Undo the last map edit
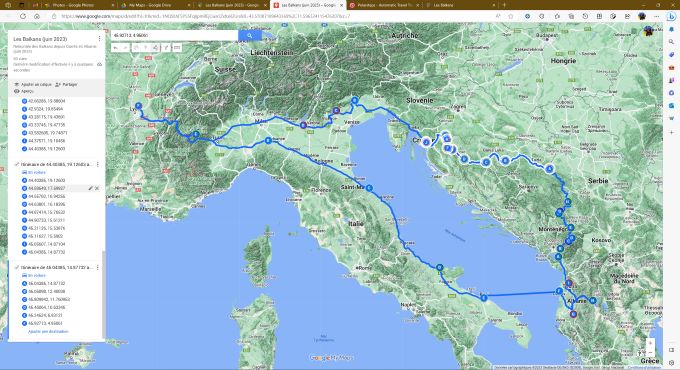Viewport: 680px width, 370px height. pos(116,48)
